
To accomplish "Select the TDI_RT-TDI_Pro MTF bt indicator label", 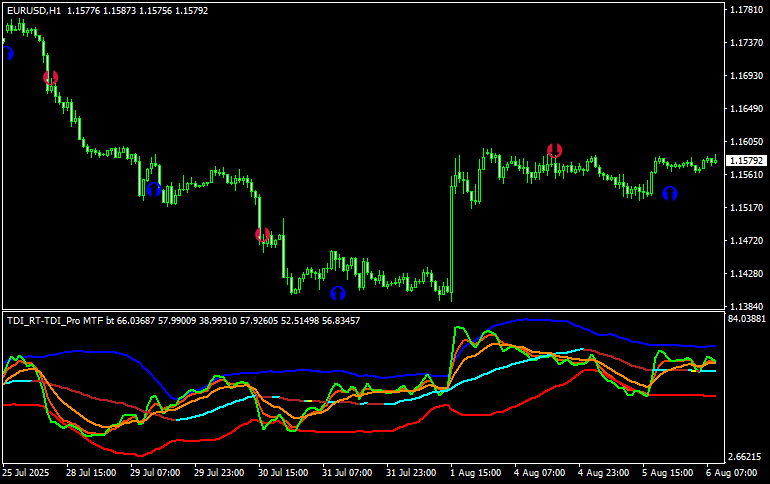I will click(x=61, y=321).
